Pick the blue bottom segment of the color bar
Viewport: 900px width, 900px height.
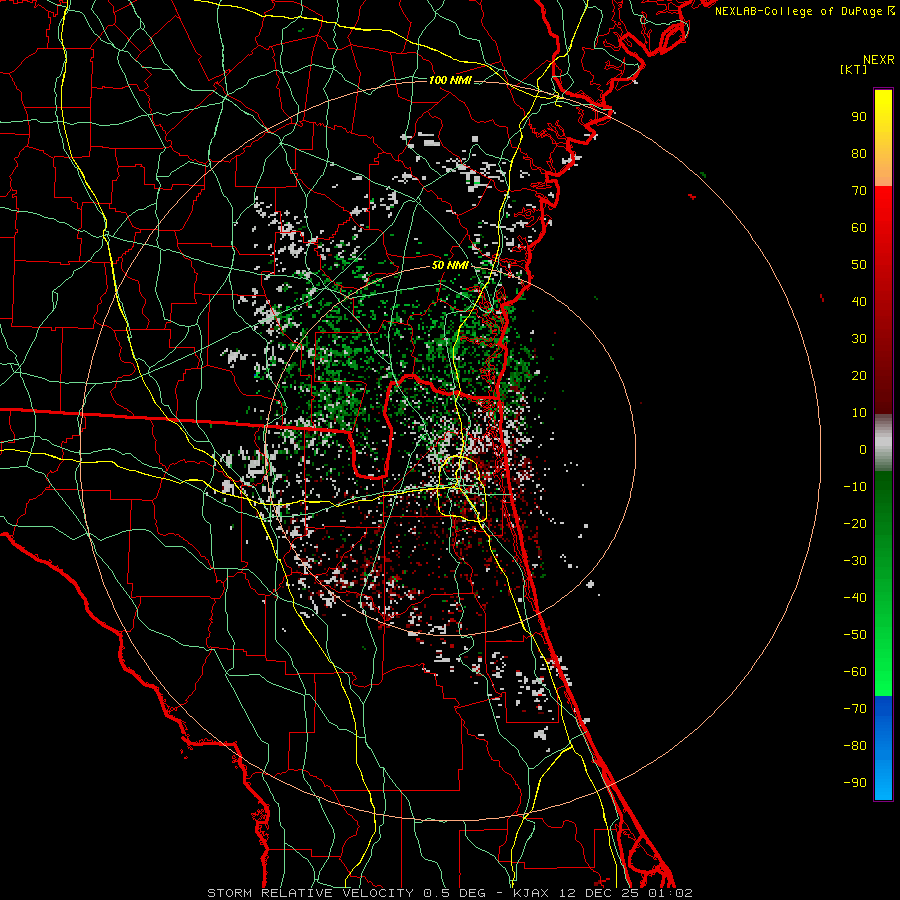tap(883, 748)
